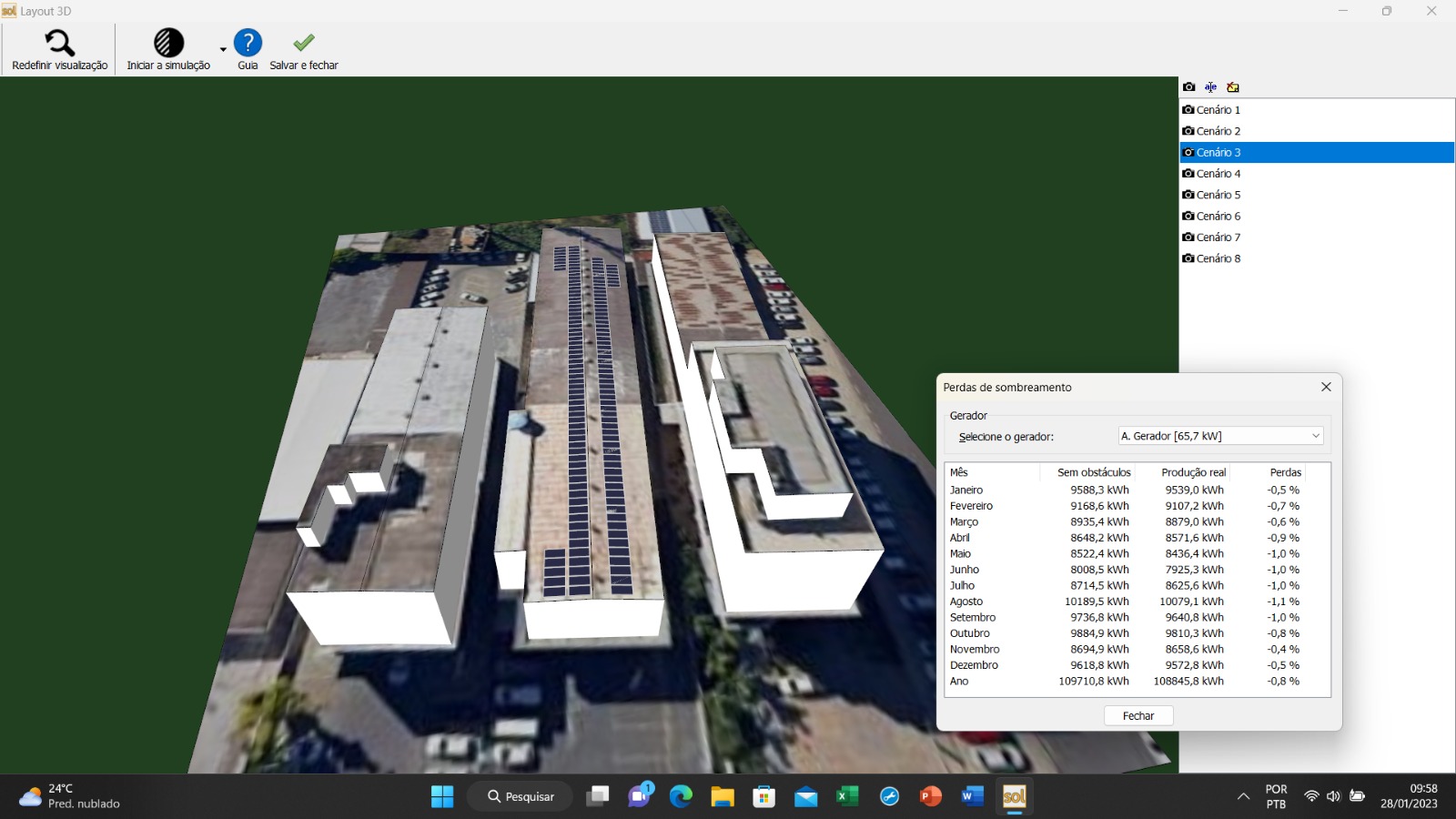The image size is (1456, 819).
Task: Click the delete scenario icon
Action: tap(1233, 87)
